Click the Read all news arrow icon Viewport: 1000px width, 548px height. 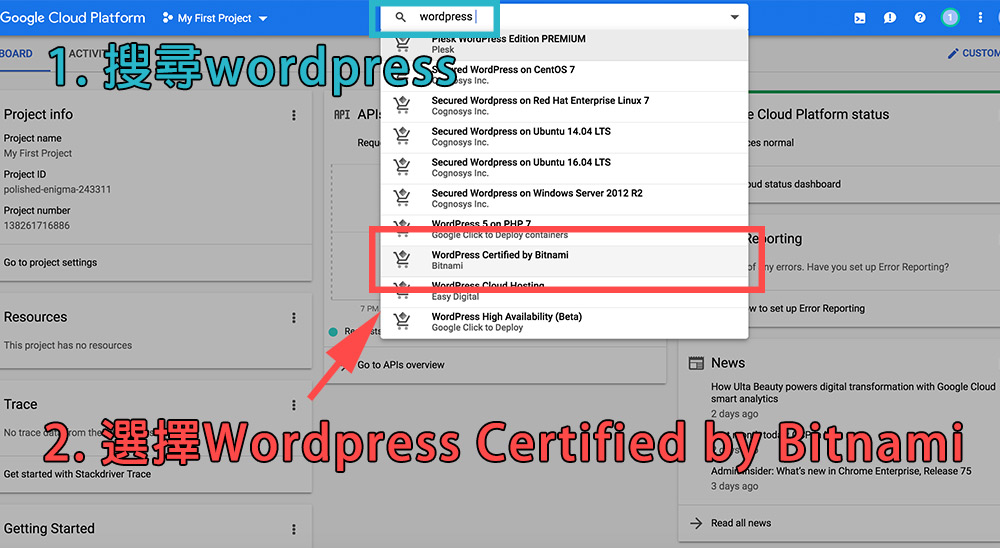click(x=696, y=523)
